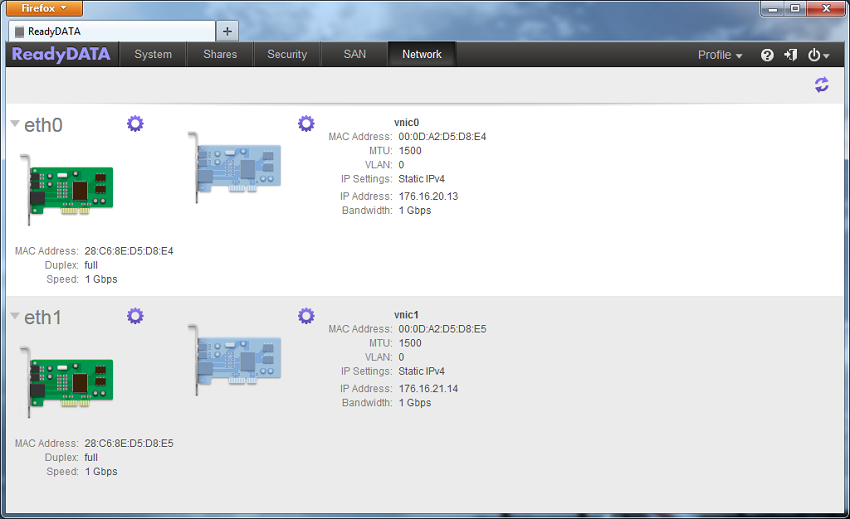The width and height of the screenshot is (850, 519).
Task: Click vnic1 MTU value 1500
Action: click(x=410, y=343)
